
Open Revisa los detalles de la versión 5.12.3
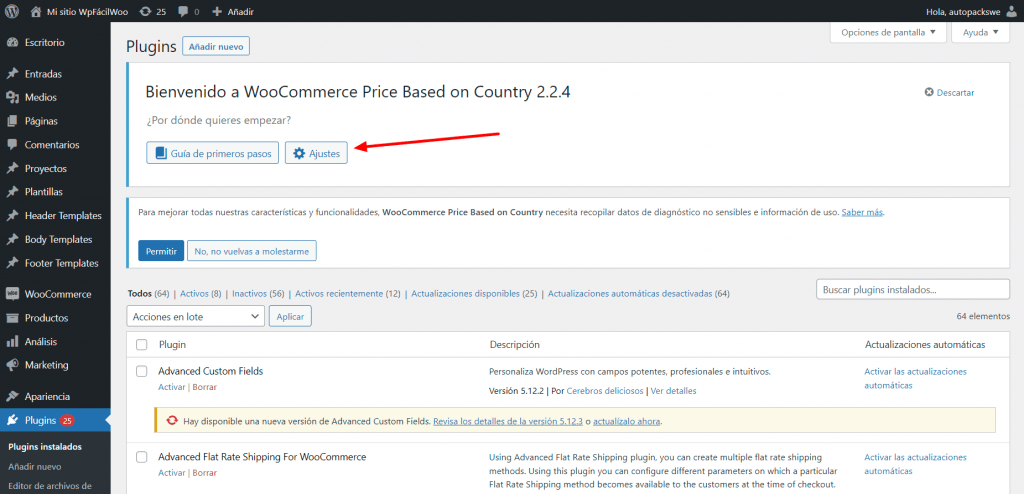508,421
